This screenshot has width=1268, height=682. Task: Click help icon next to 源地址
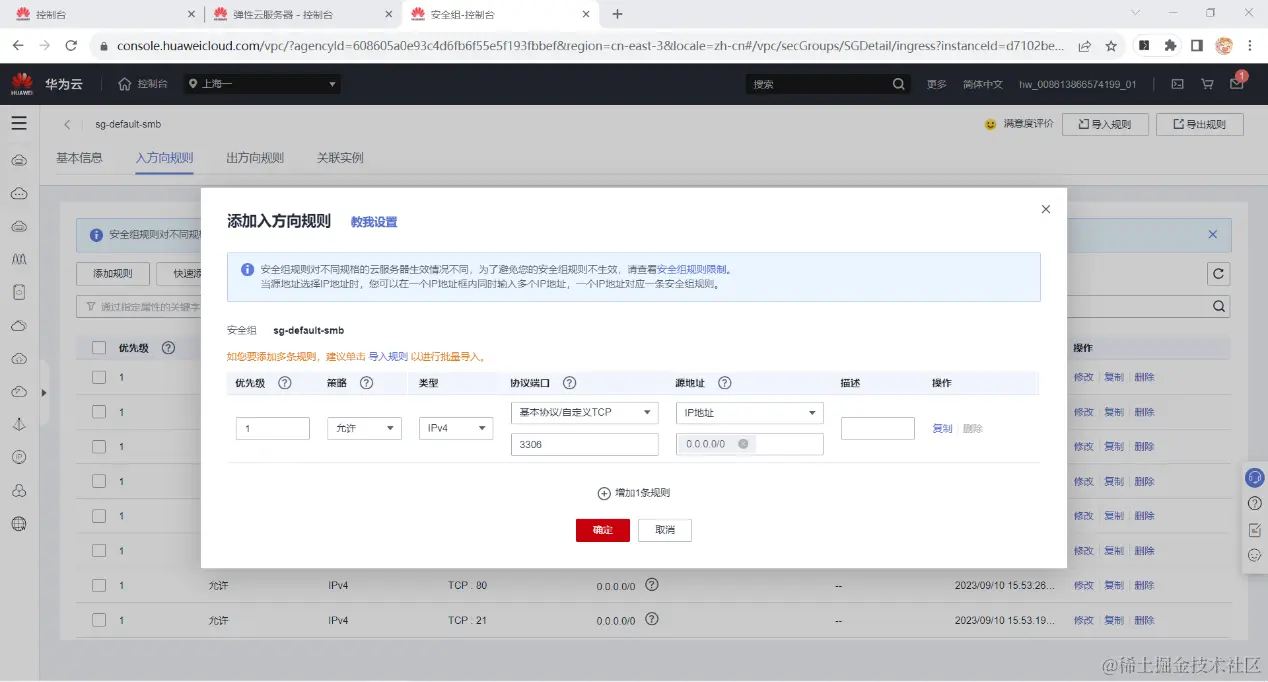[x=725, y=383]
